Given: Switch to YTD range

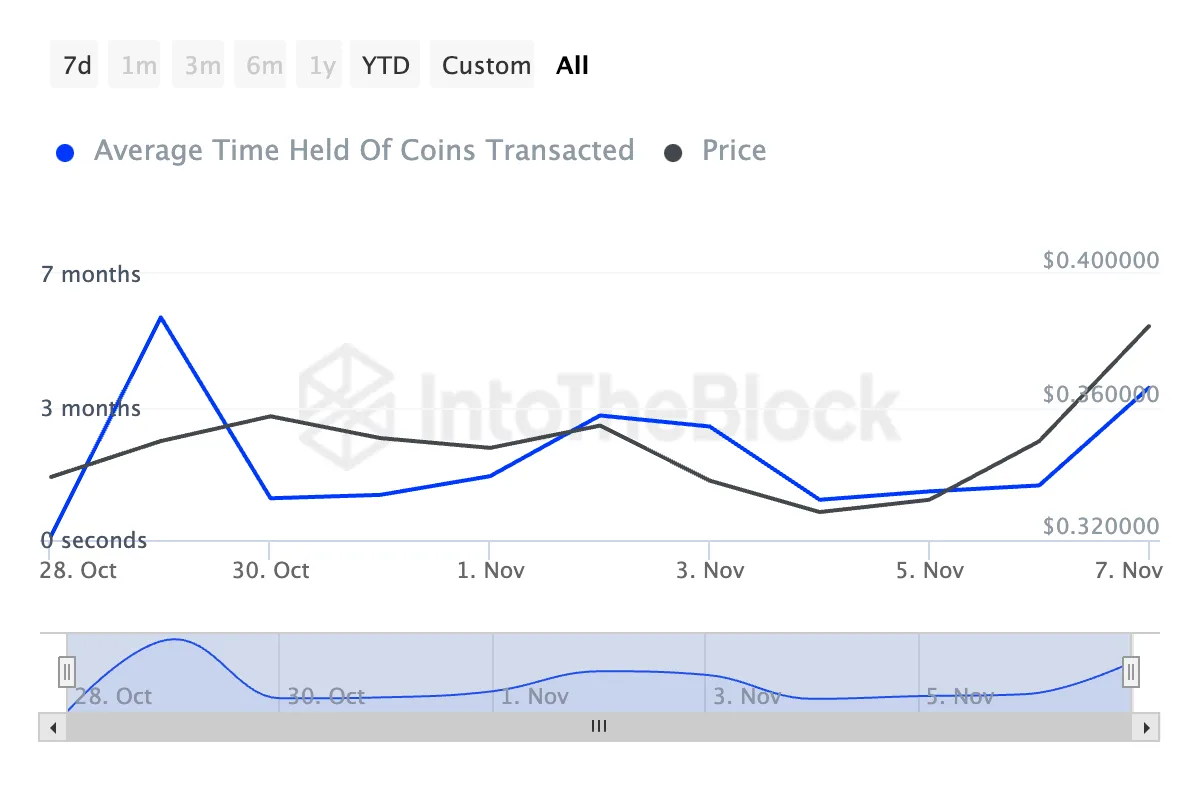Looking at the screenshot, I should pyautogui.click(x=386, y=66).
